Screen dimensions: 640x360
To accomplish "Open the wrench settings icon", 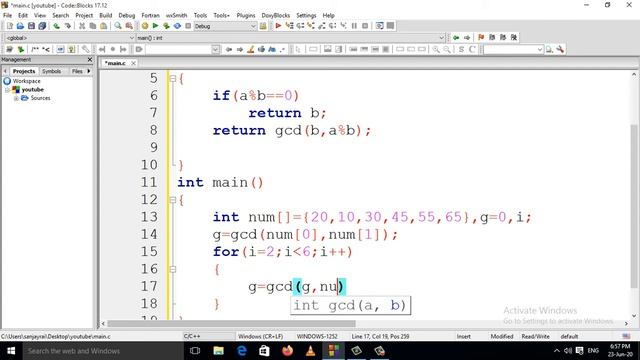I will tap(560, 49).
